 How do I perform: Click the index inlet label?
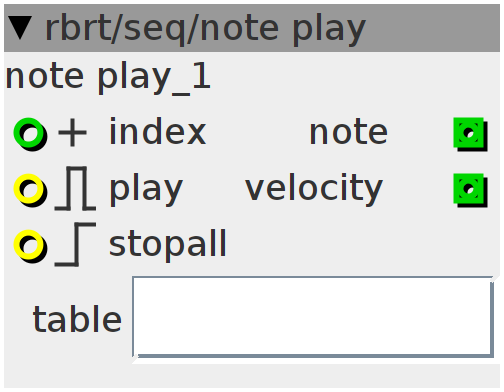[158, 132]
